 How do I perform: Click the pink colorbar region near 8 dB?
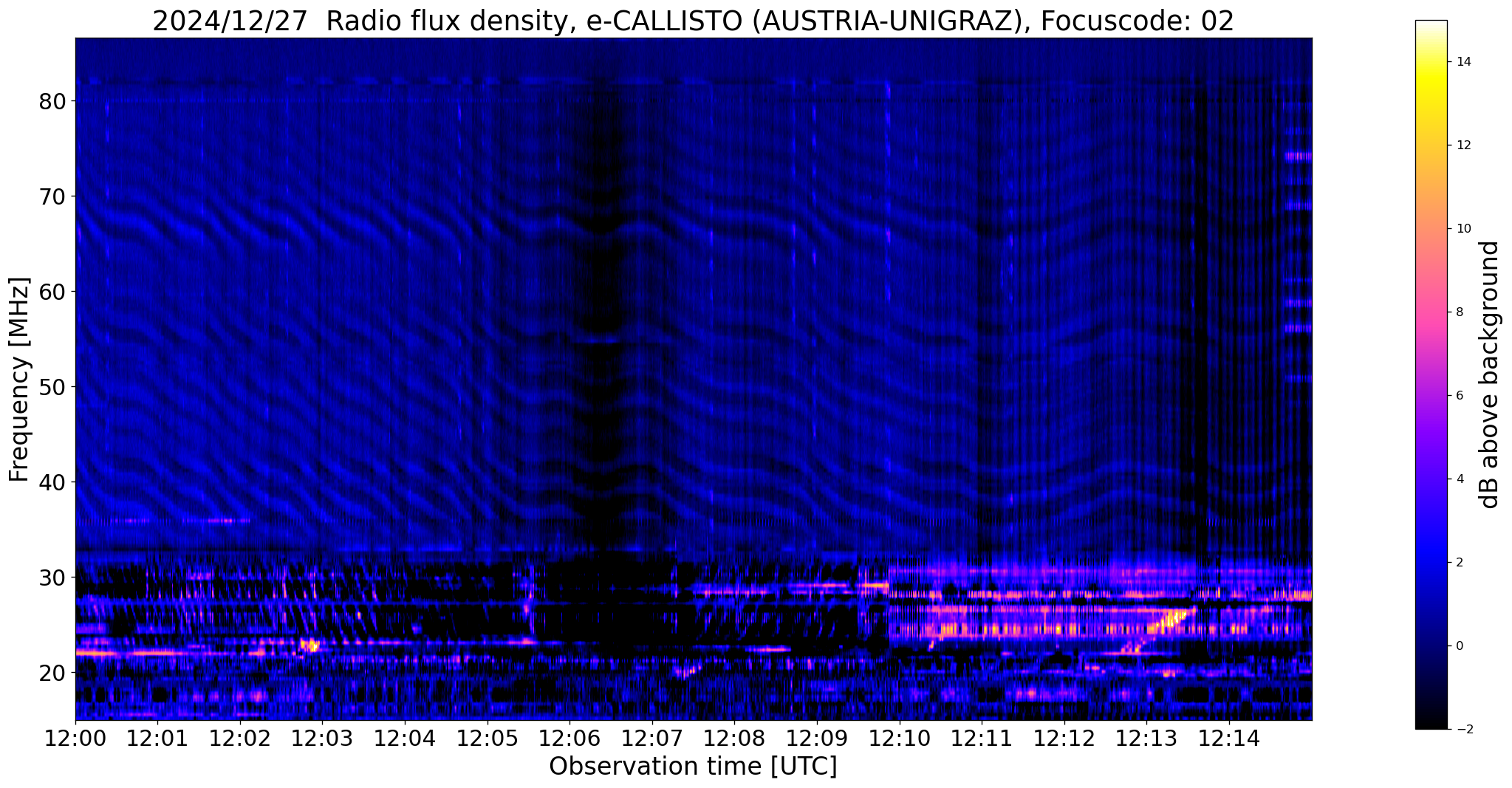coord(1431,312)
